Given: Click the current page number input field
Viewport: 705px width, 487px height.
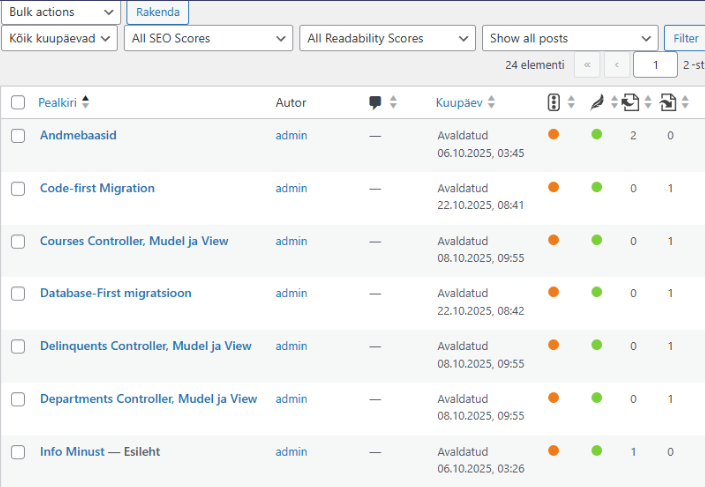Looking at the screenshot, I should point(655,65).
